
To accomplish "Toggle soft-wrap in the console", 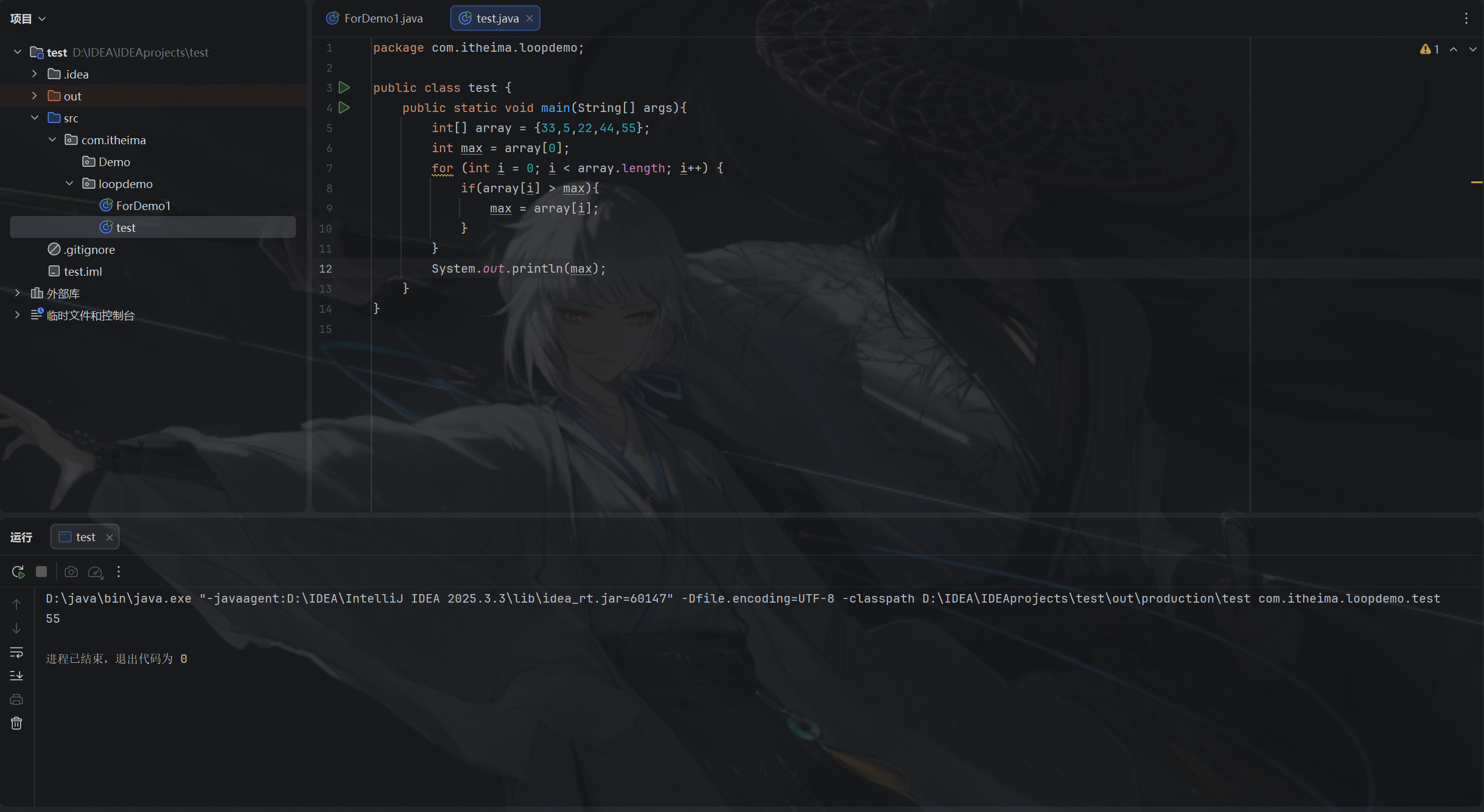I will pyautogui.click(x=16, y=653).
